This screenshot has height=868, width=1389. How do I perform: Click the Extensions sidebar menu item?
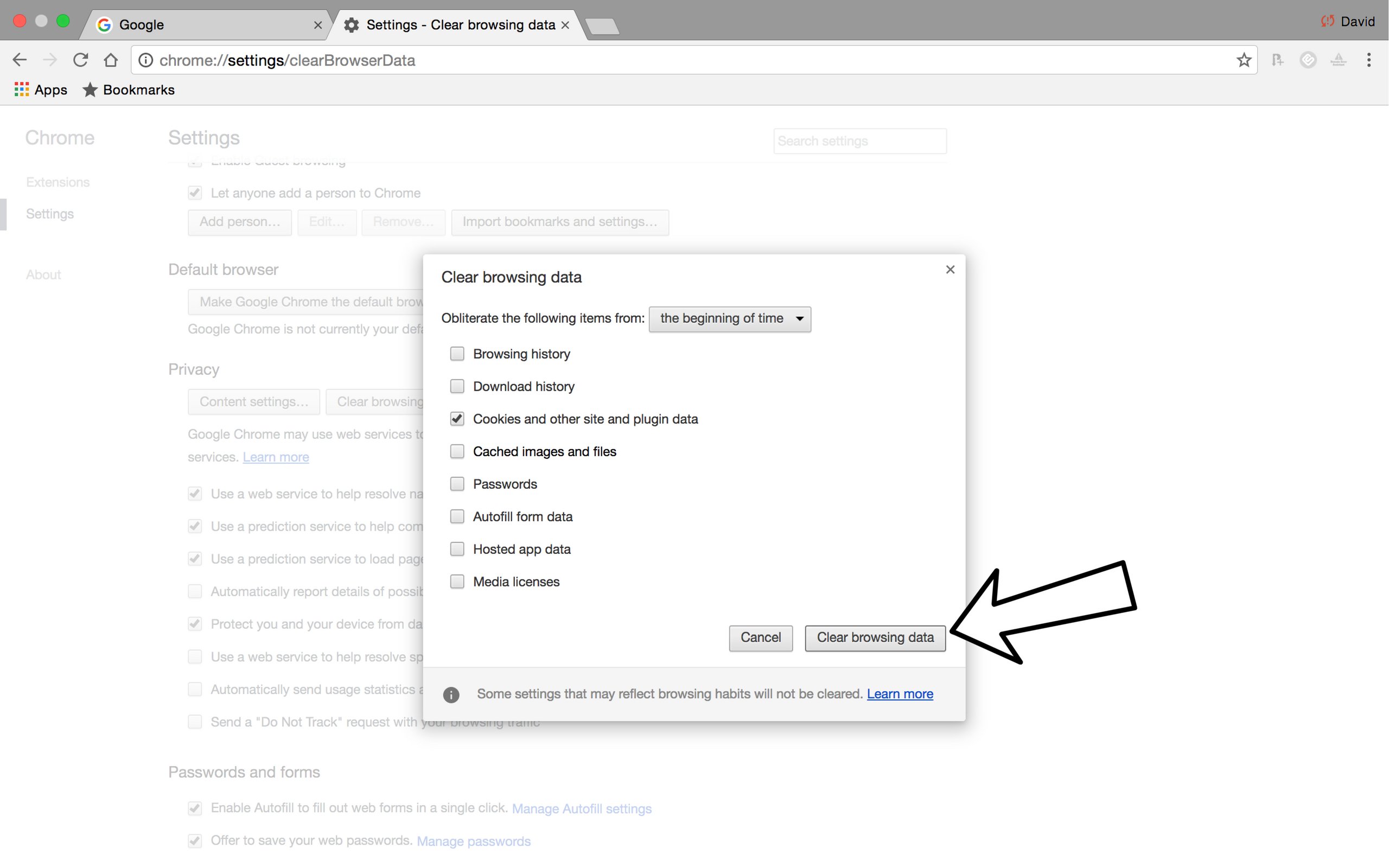[57, 182]
